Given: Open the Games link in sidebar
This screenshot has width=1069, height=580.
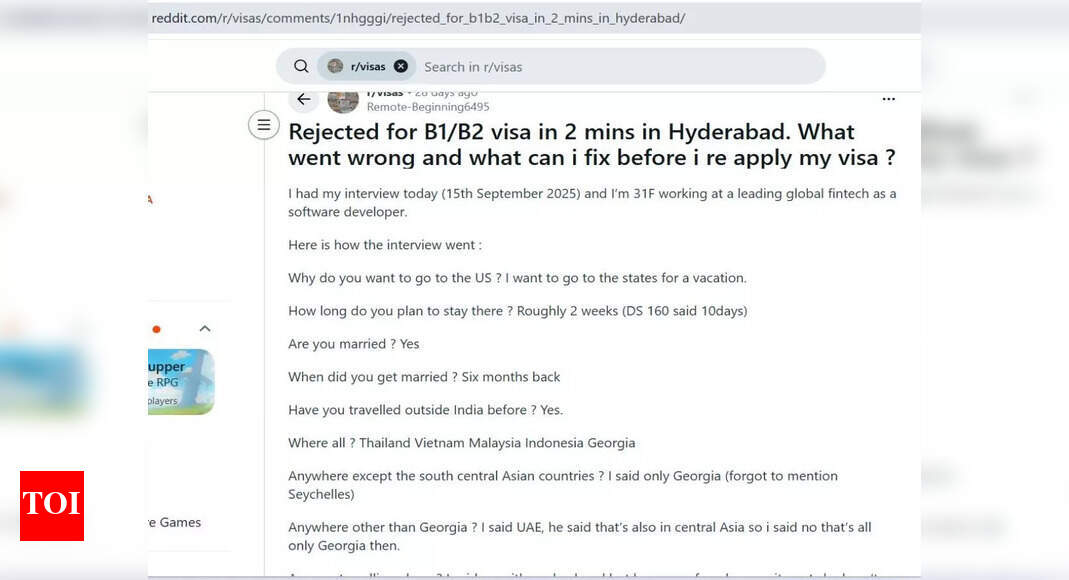Looking at the screenshot, I should 175,522.
